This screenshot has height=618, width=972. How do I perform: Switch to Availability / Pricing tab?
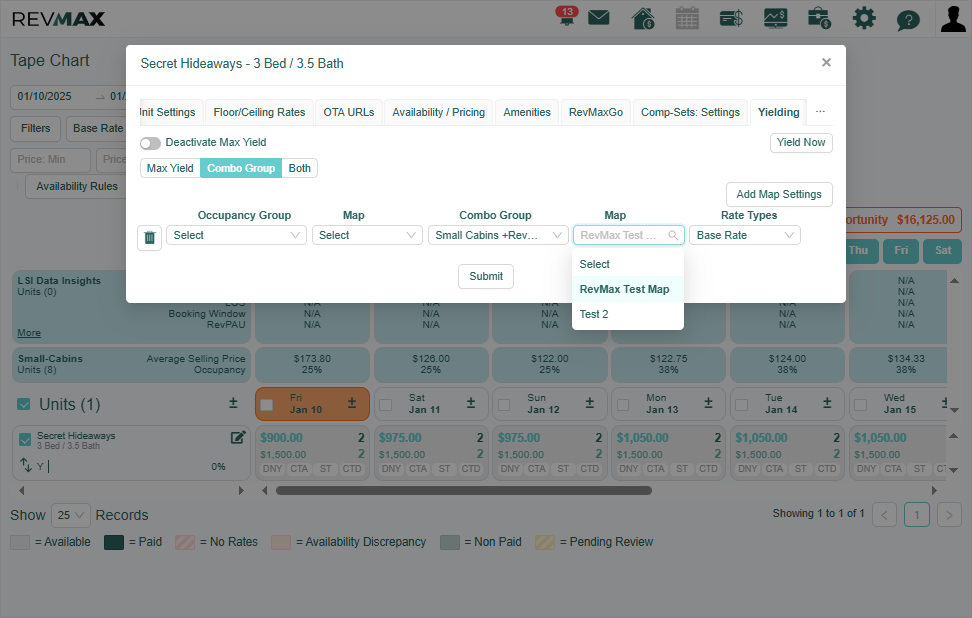tap(438, 112)
